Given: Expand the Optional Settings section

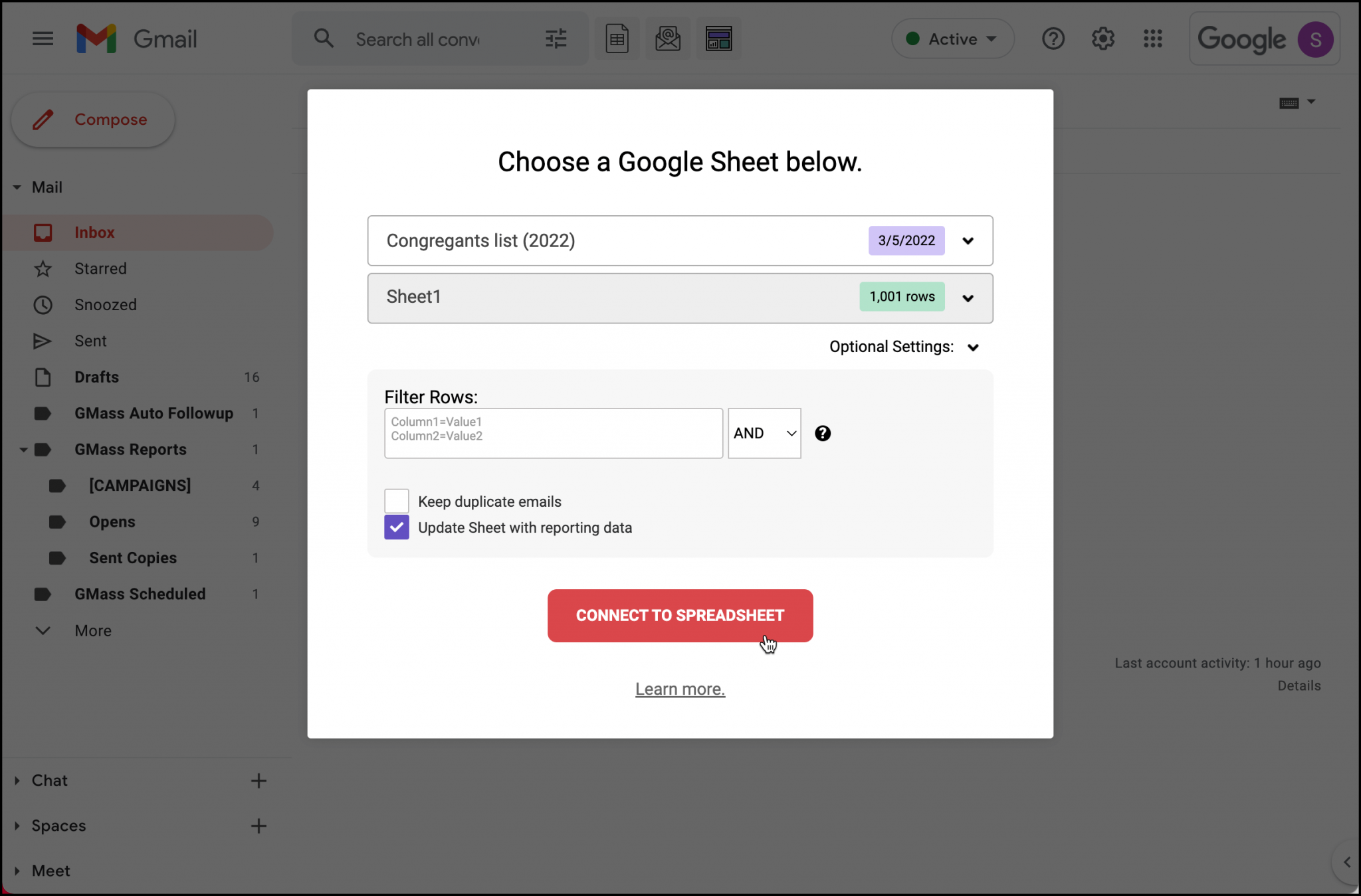Looking at the screenshot, I should click(973, 346).
